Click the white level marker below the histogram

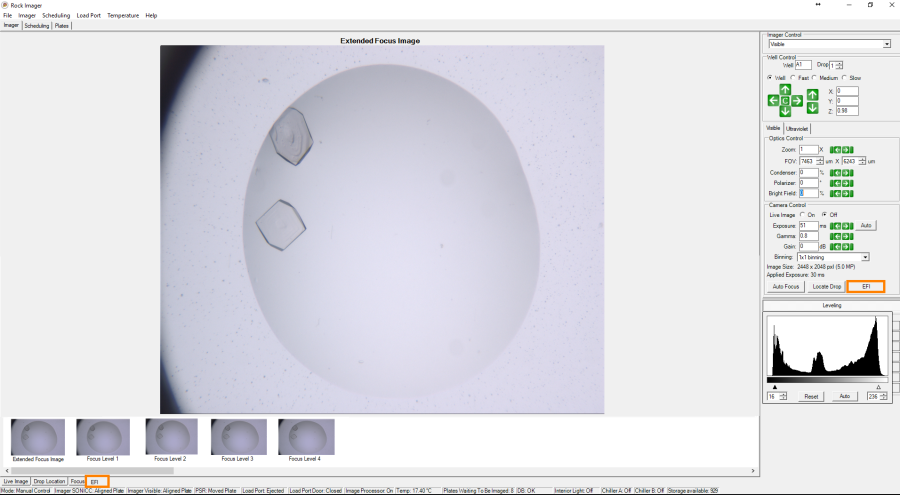point(879,387)
